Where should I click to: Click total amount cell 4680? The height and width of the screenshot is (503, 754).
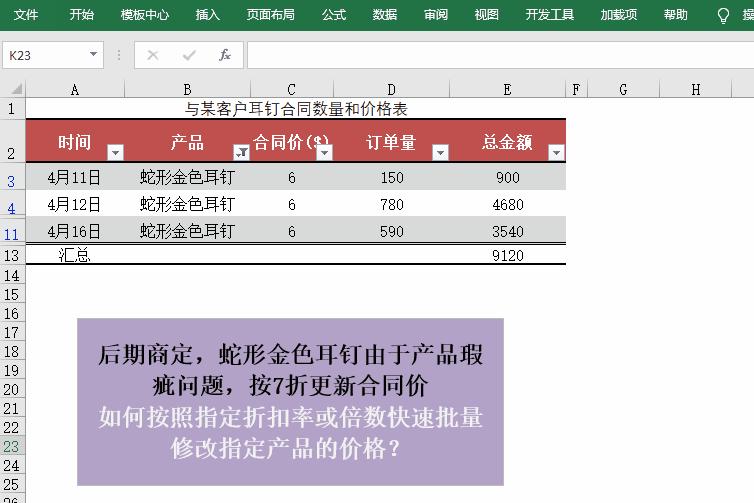click(x=507, y=204)
